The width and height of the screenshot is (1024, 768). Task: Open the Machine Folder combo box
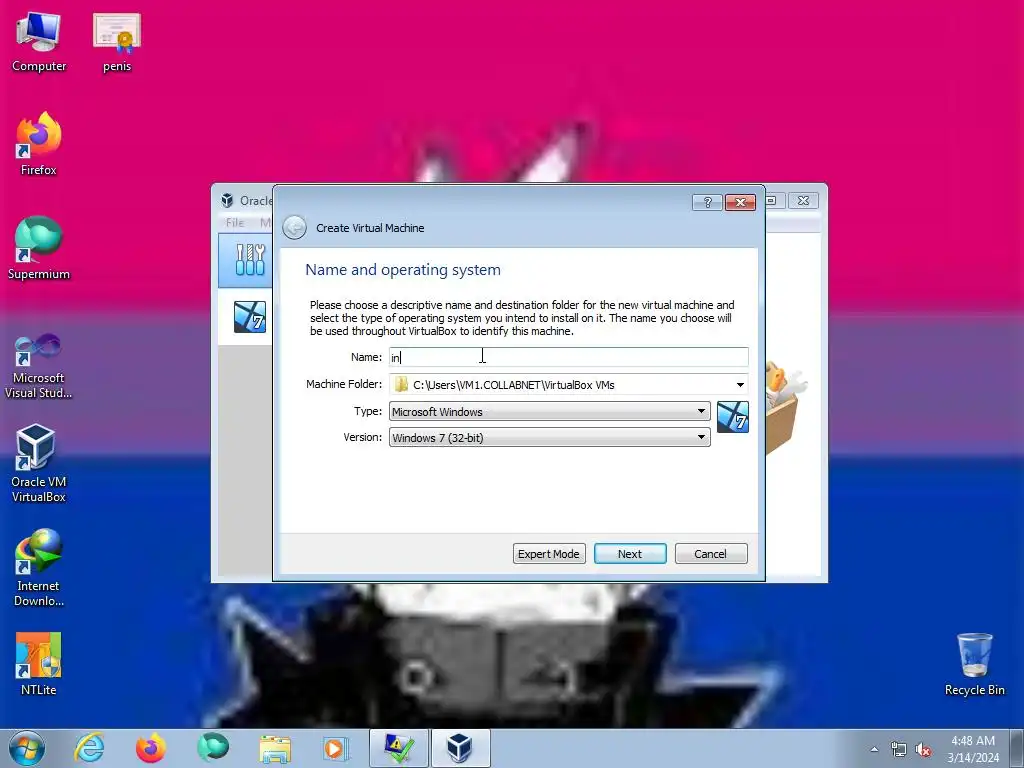[x=568, y=385]
